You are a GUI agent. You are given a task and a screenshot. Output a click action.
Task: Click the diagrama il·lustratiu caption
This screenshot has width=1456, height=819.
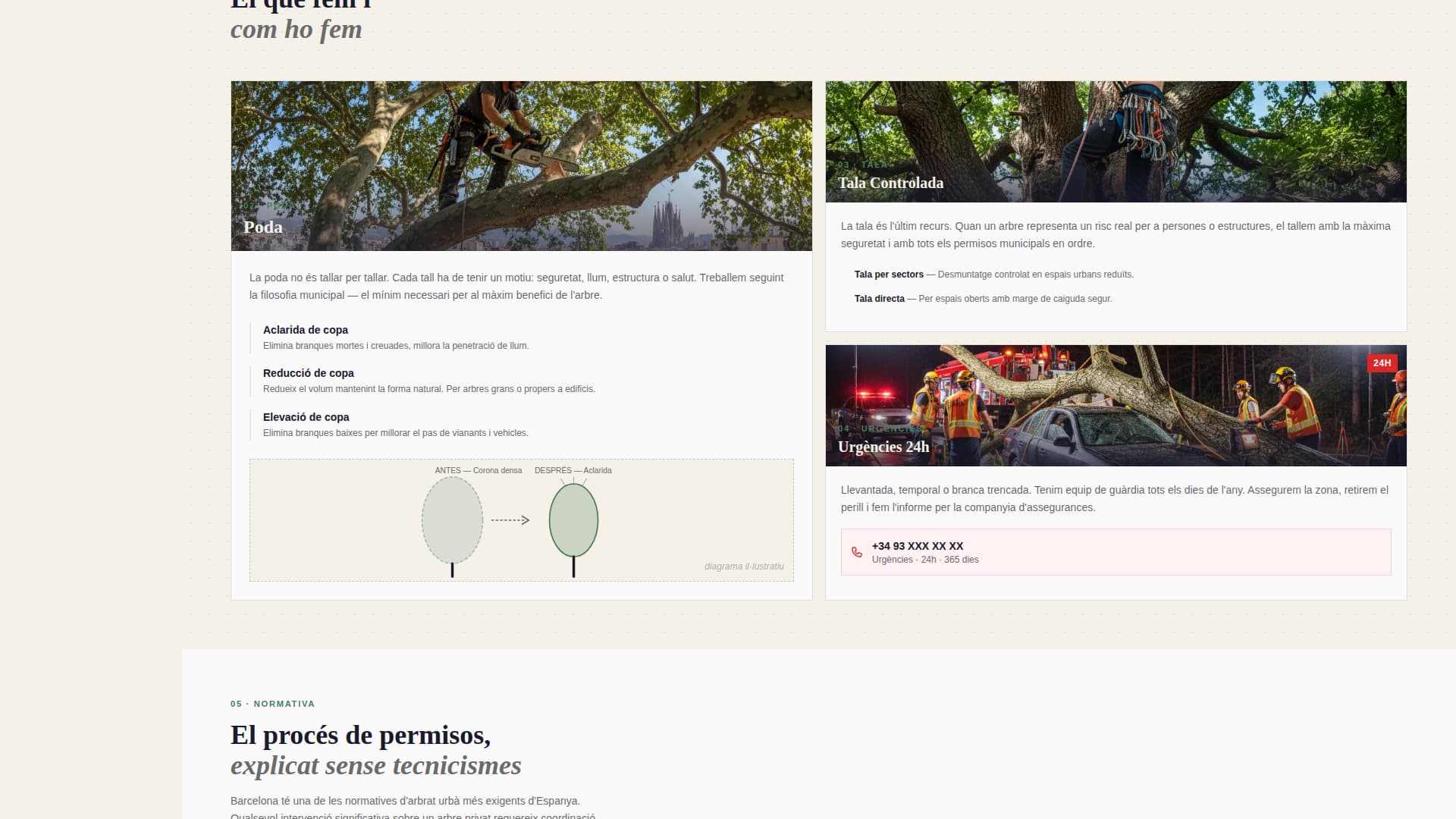[x=744, y=566]
